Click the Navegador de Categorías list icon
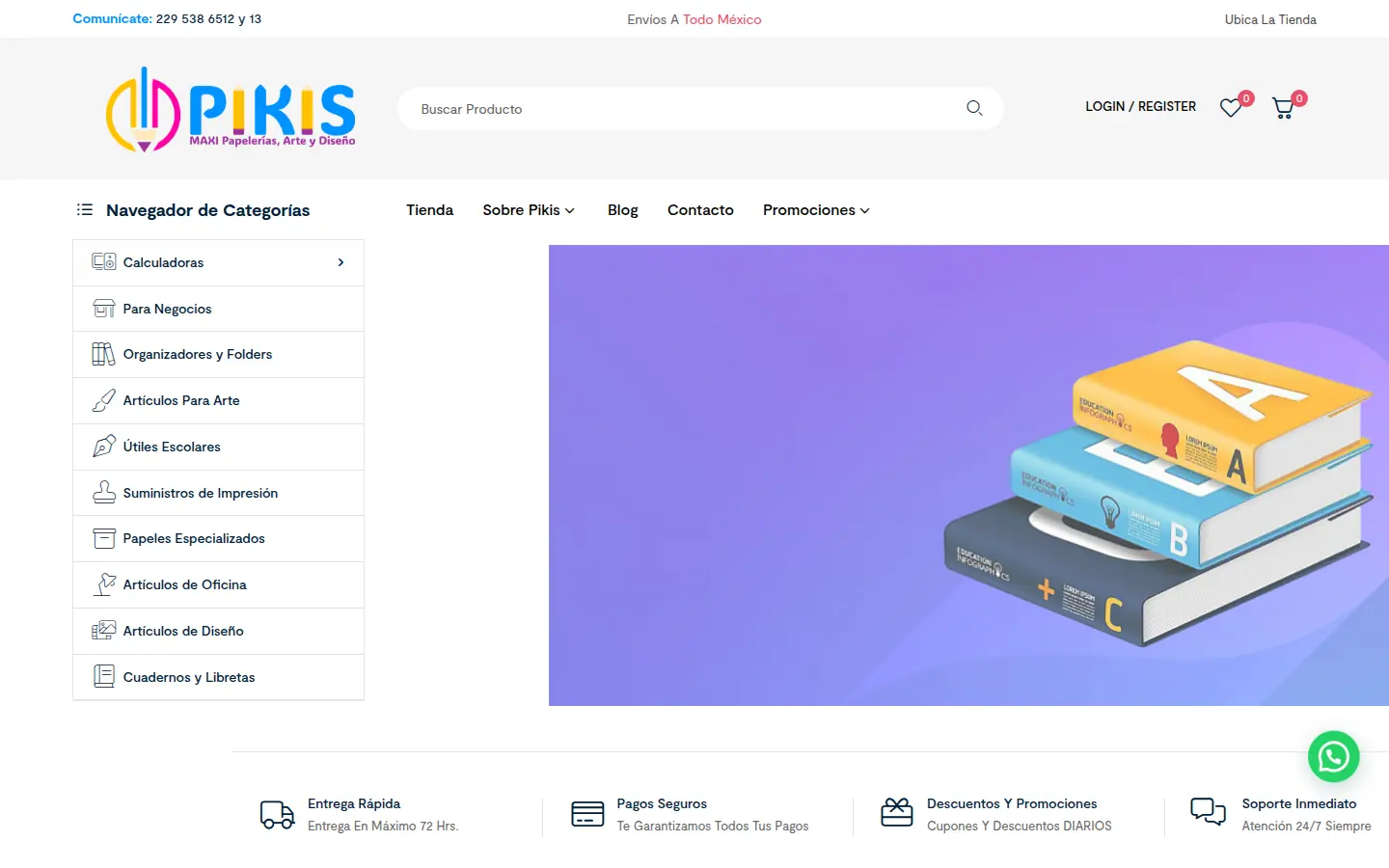The width and height of the screenshot is (1389, 868). (85, 209)
